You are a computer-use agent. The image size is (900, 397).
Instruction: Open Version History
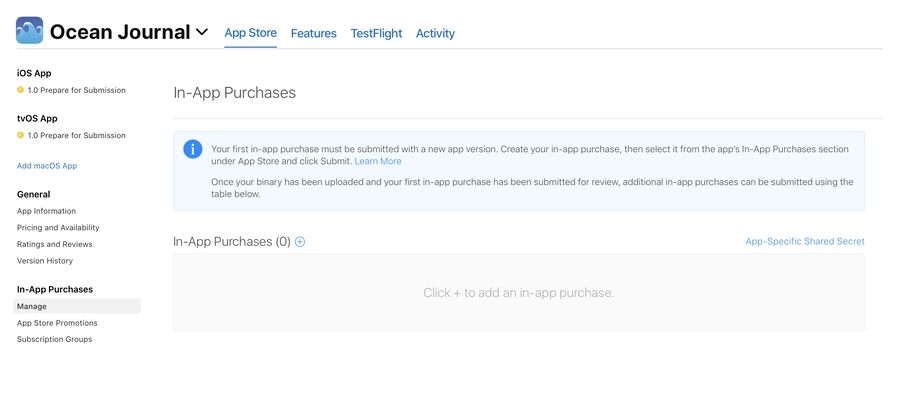(45, 261)
